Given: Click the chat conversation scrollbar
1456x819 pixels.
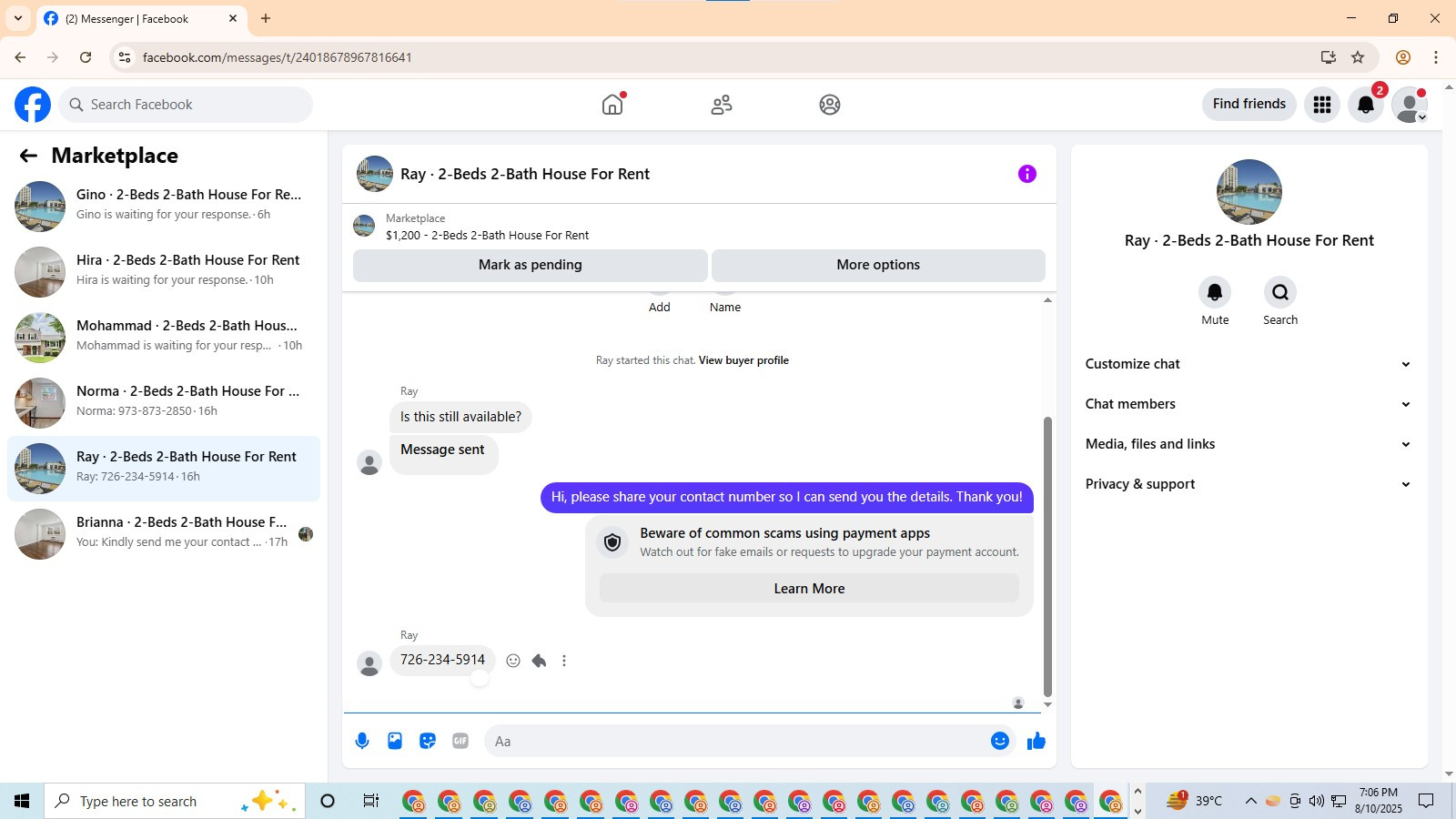Looking at the screenshot, I should (x=1047, y=555).
